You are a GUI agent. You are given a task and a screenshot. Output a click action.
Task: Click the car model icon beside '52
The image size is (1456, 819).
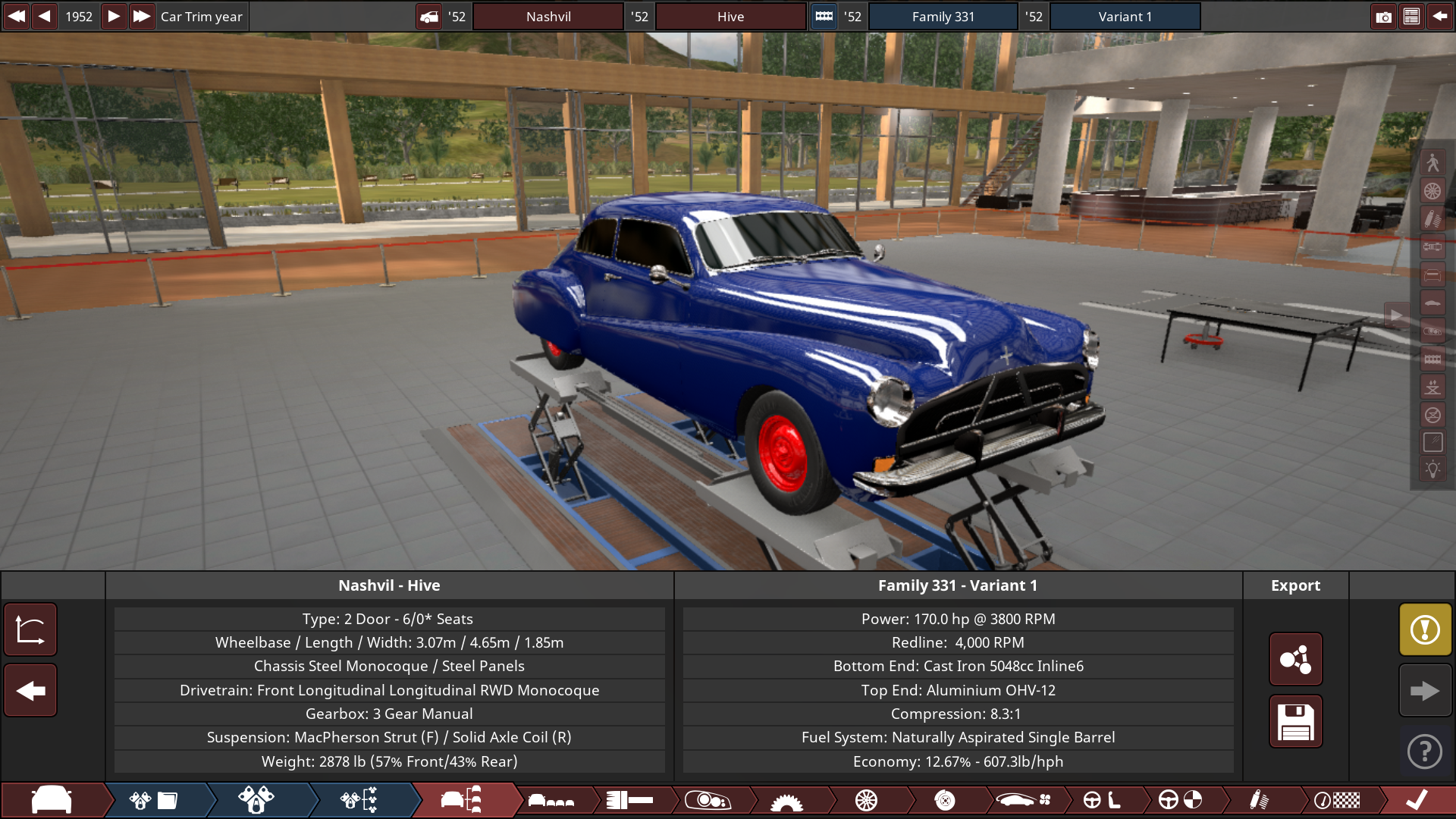click(x=429, y=16)
